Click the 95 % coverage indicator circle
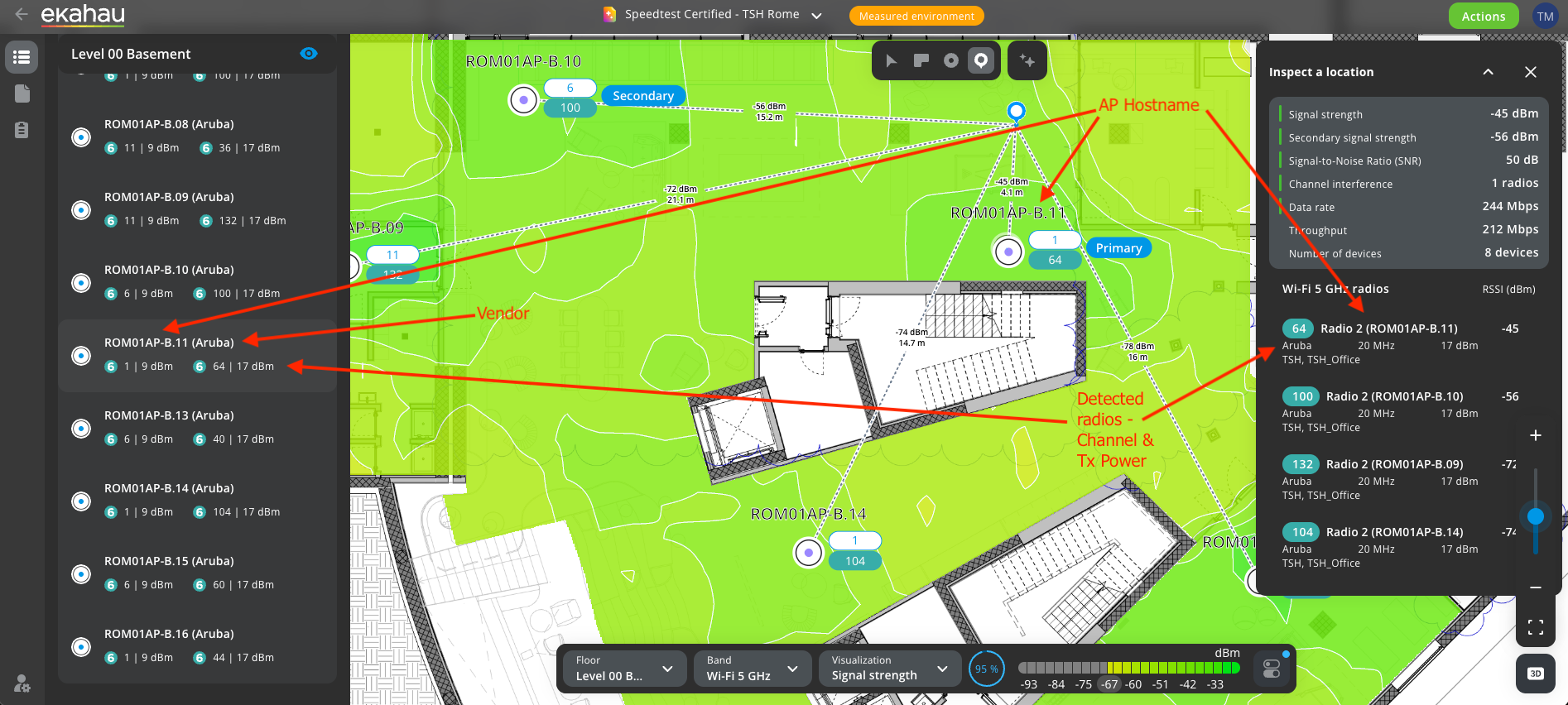The height and width of the screenshot is (705, 1568). tap(986, 669)
